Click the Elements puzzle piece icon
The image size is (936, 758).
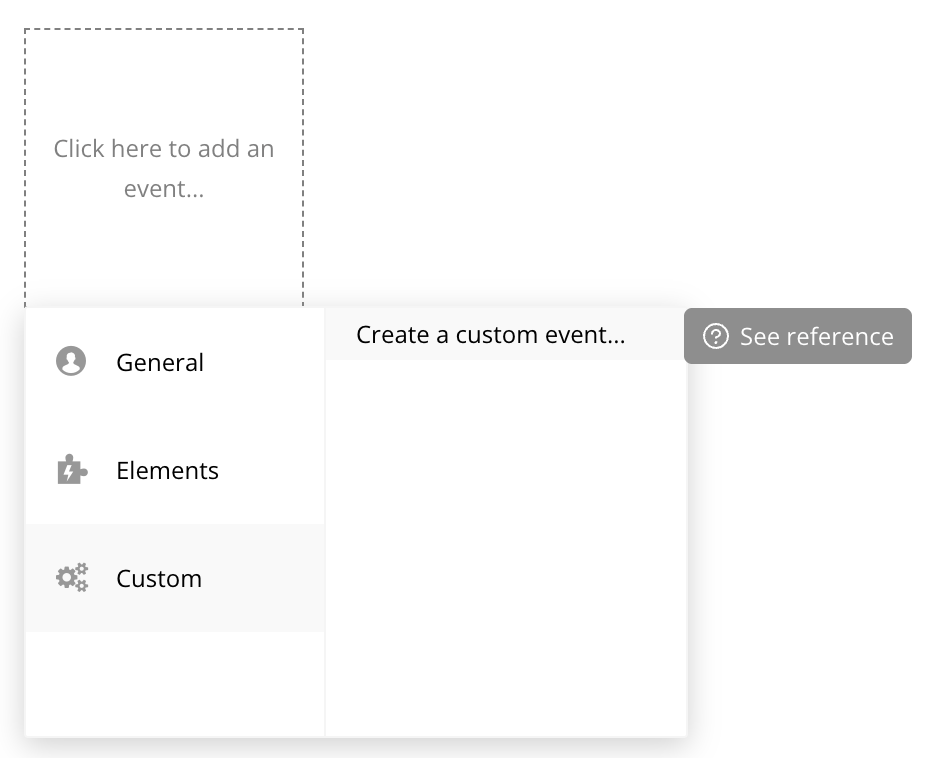pyautogui.click(x=72, y=470)
